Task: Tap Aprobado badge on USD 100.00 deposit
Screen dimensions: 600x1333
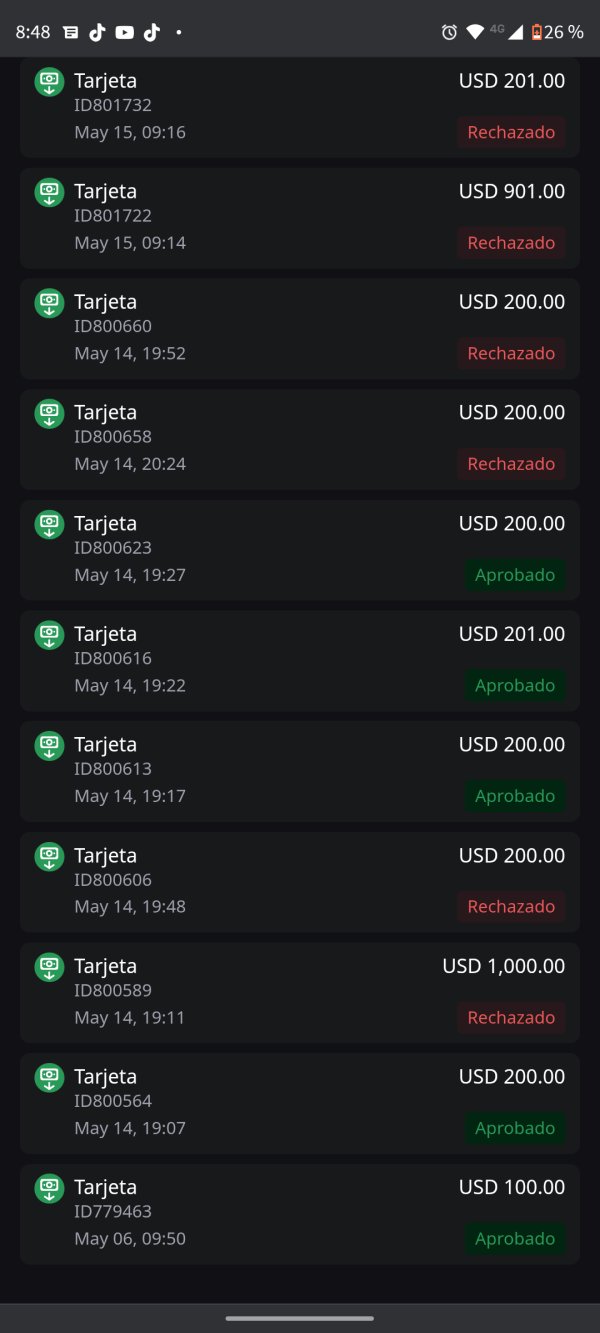Action: (x=514, y=1239)
